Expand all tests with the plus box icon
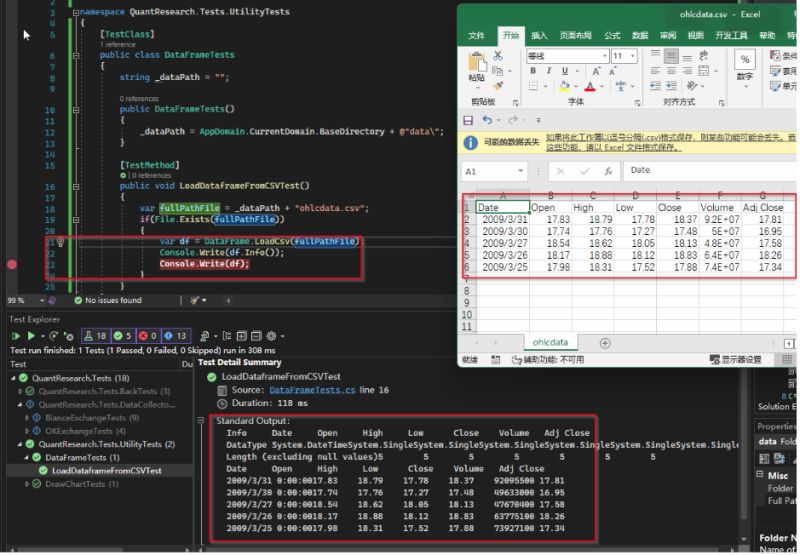Screen dimensions: 800x555 pos(241,336)
